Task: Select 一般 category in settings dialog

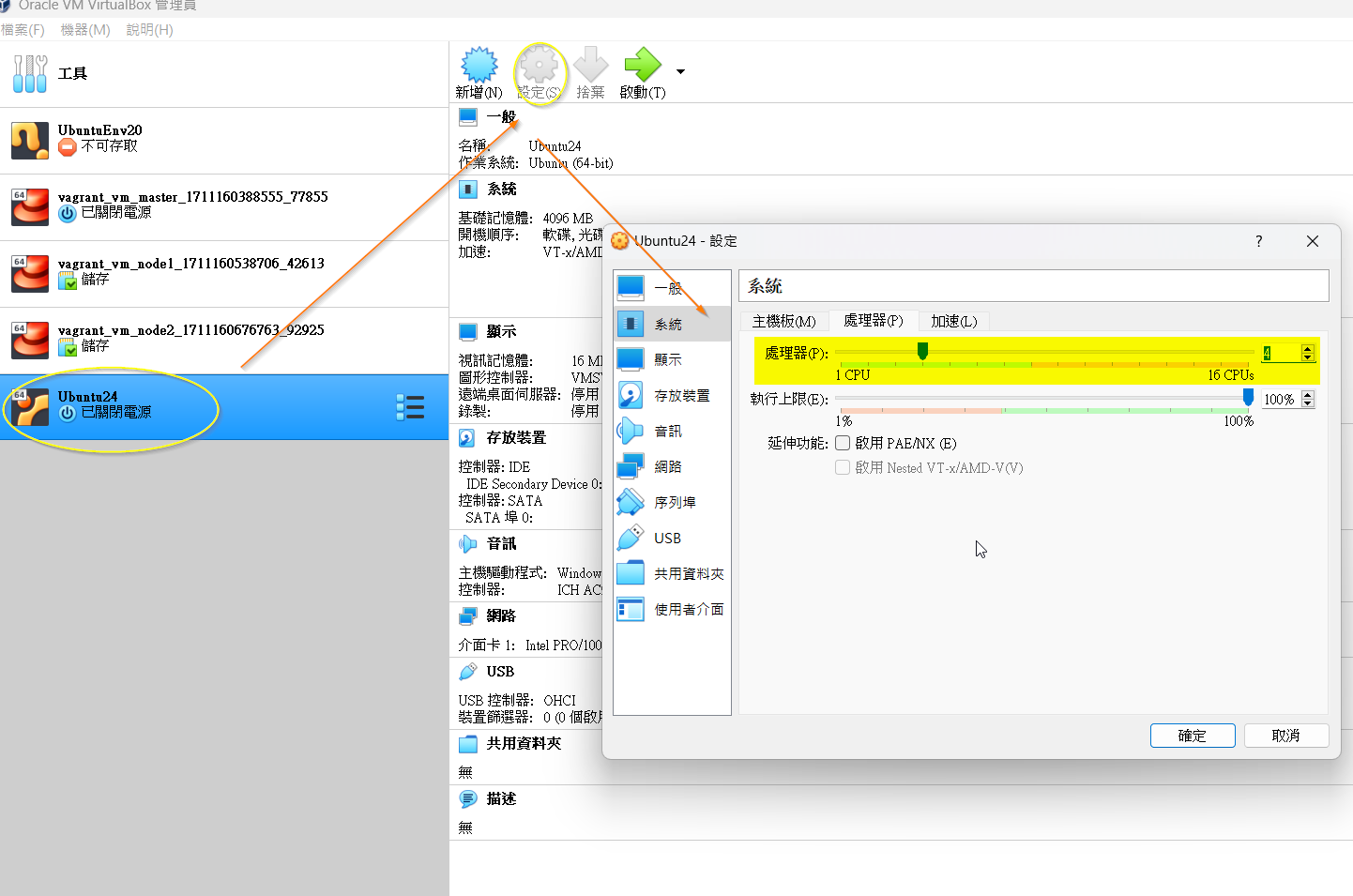Action: (x=672, y=288)
